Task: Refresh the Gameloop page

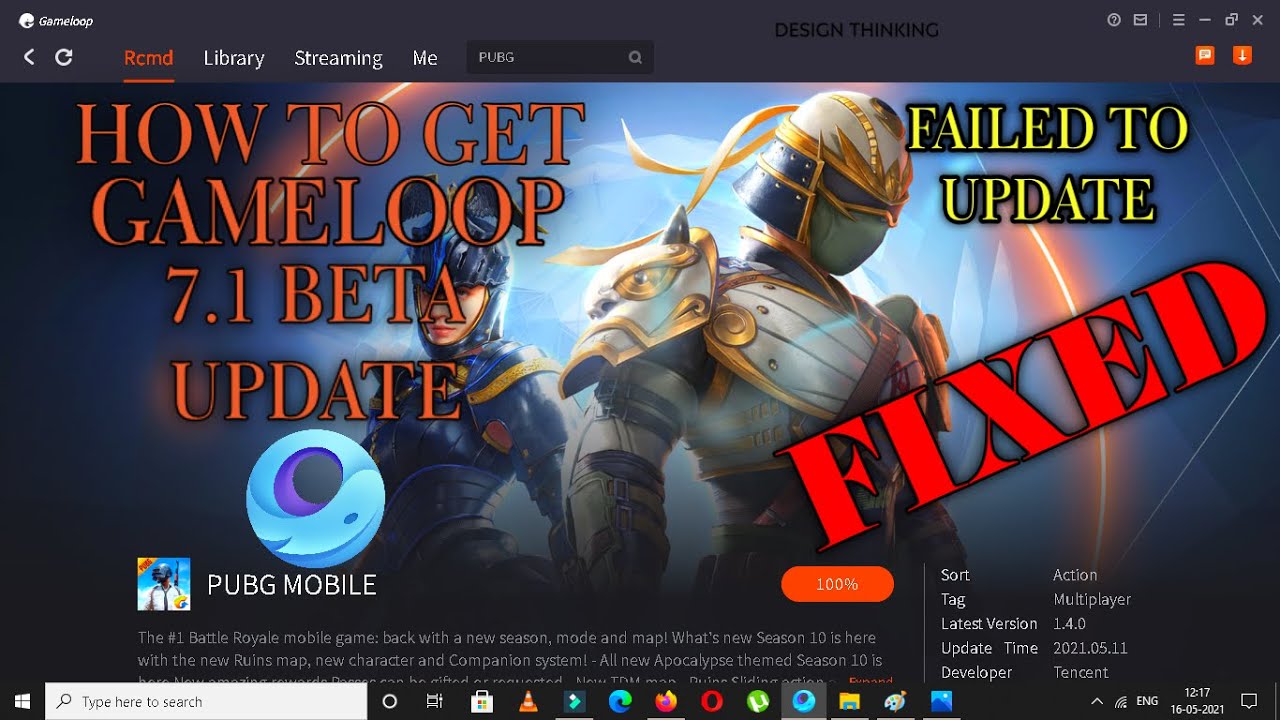Action: point(64,57)
